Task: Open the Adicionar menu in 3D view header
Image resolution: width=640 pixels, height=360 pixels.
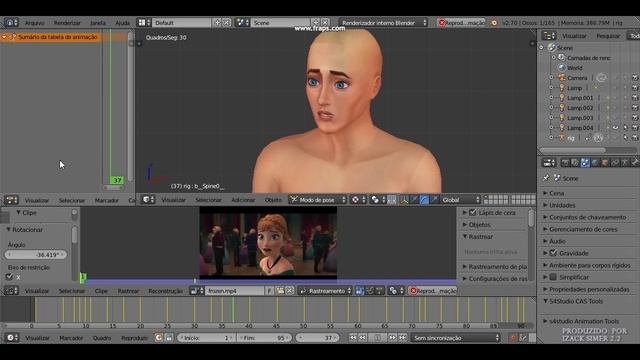Action: (243, 200)
